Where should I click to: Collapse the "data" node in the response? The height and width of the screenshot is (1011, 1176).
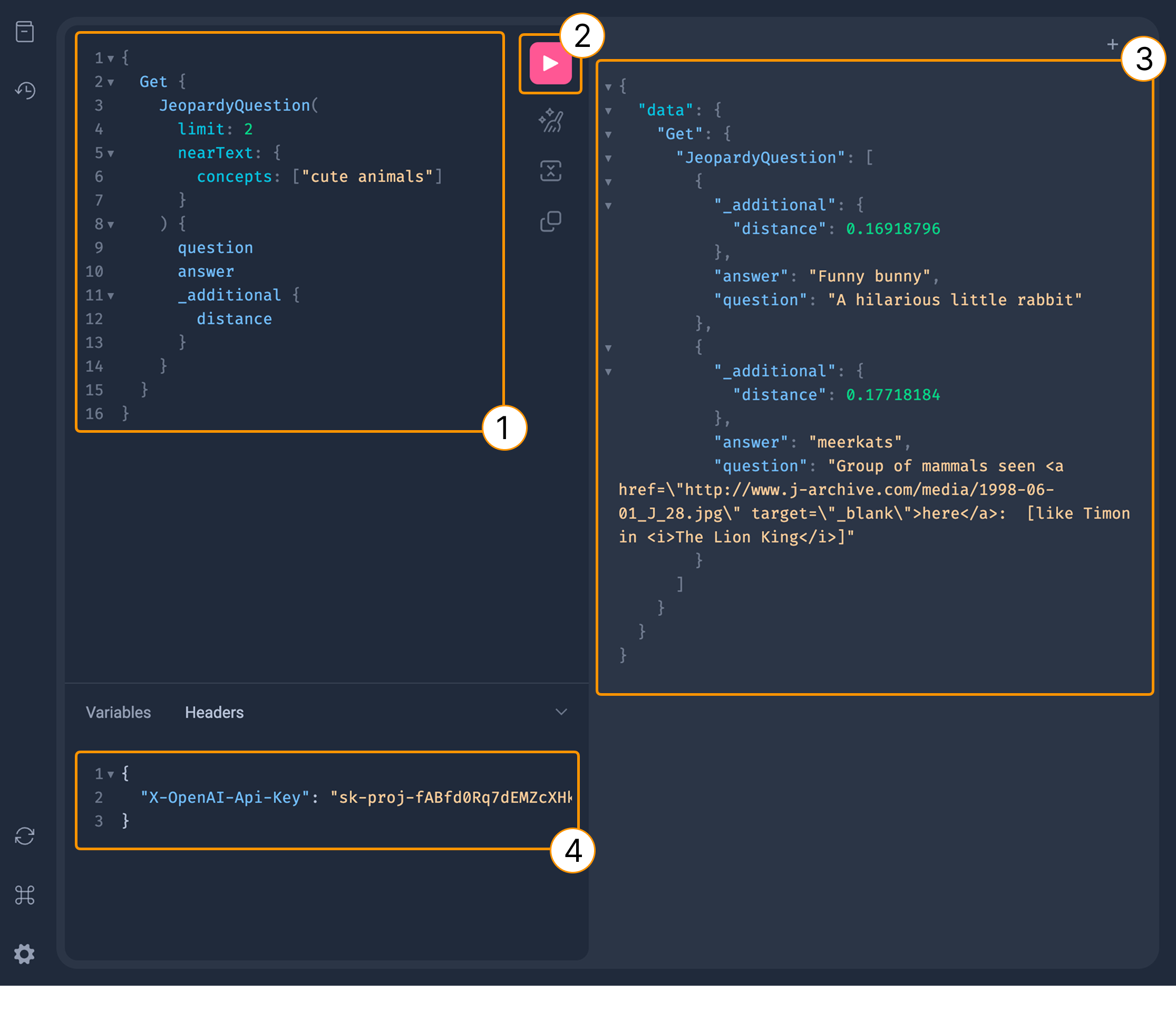click(608, 111)
